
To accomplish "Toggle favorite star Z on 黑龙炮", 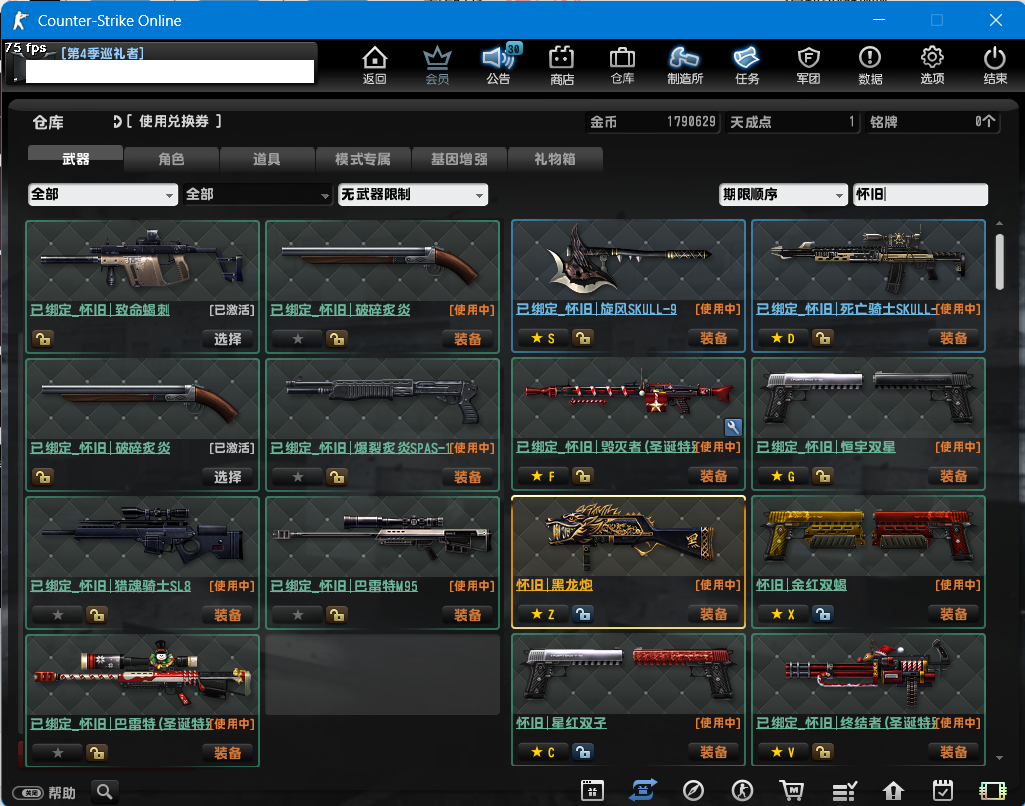I will coord(543,614).
